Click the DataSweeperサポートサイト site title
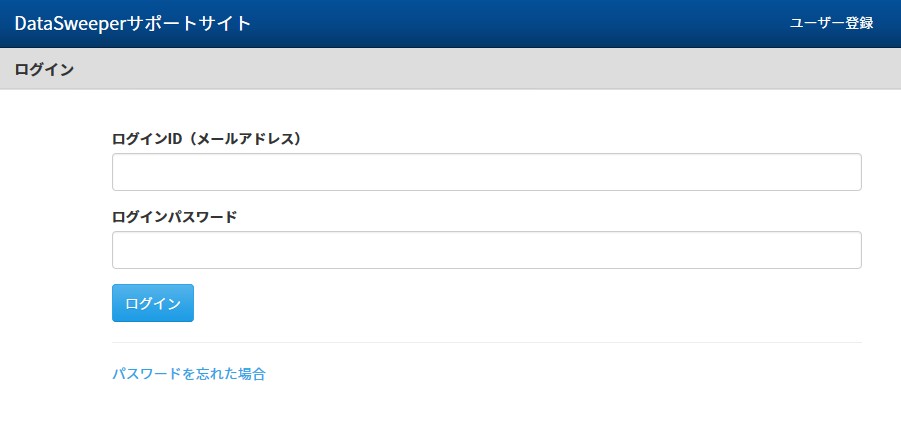 (x=133, y=24)
